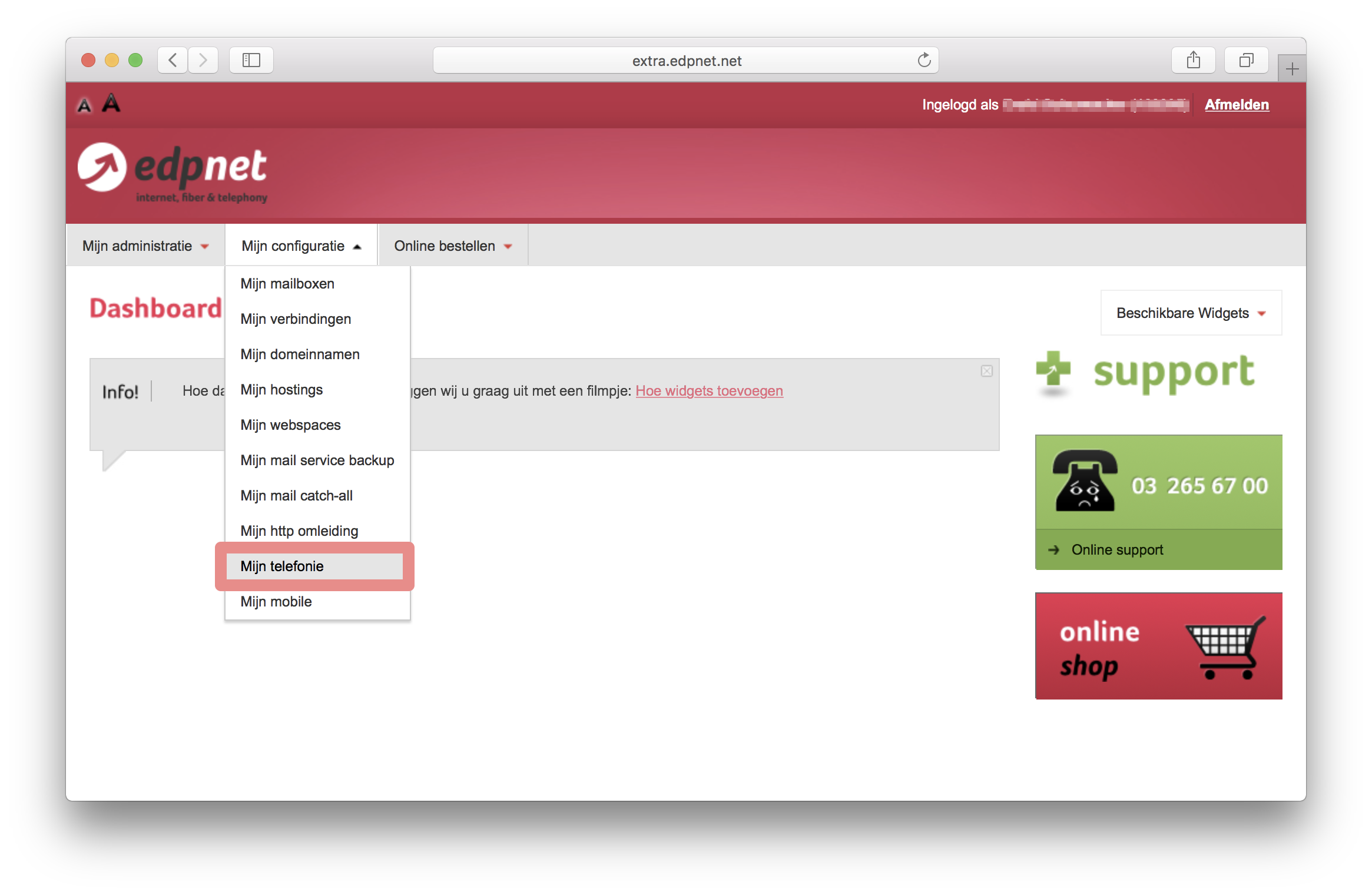Click the Online bestellen tab
The width and height of the screenshot is (1372, 895).
tap(451, 245)
